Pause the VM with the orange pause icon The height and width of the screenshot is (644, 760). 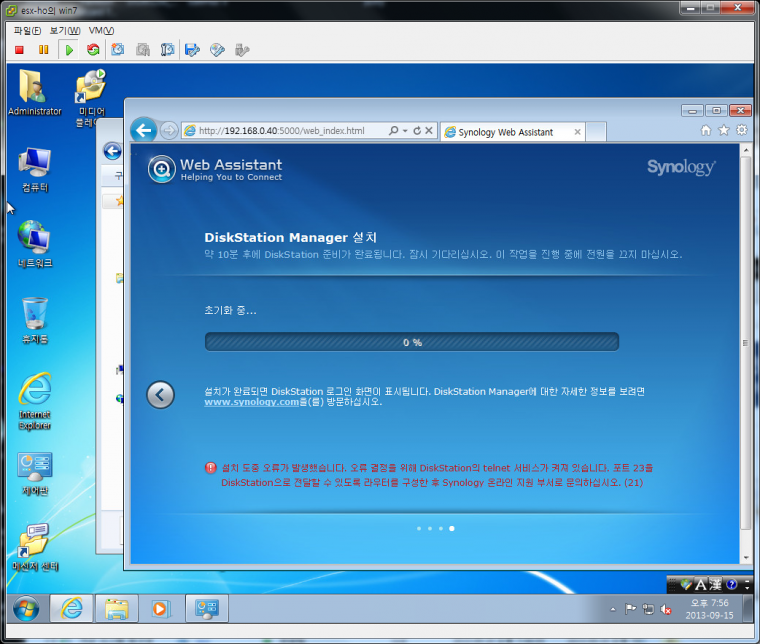point(44,50)
